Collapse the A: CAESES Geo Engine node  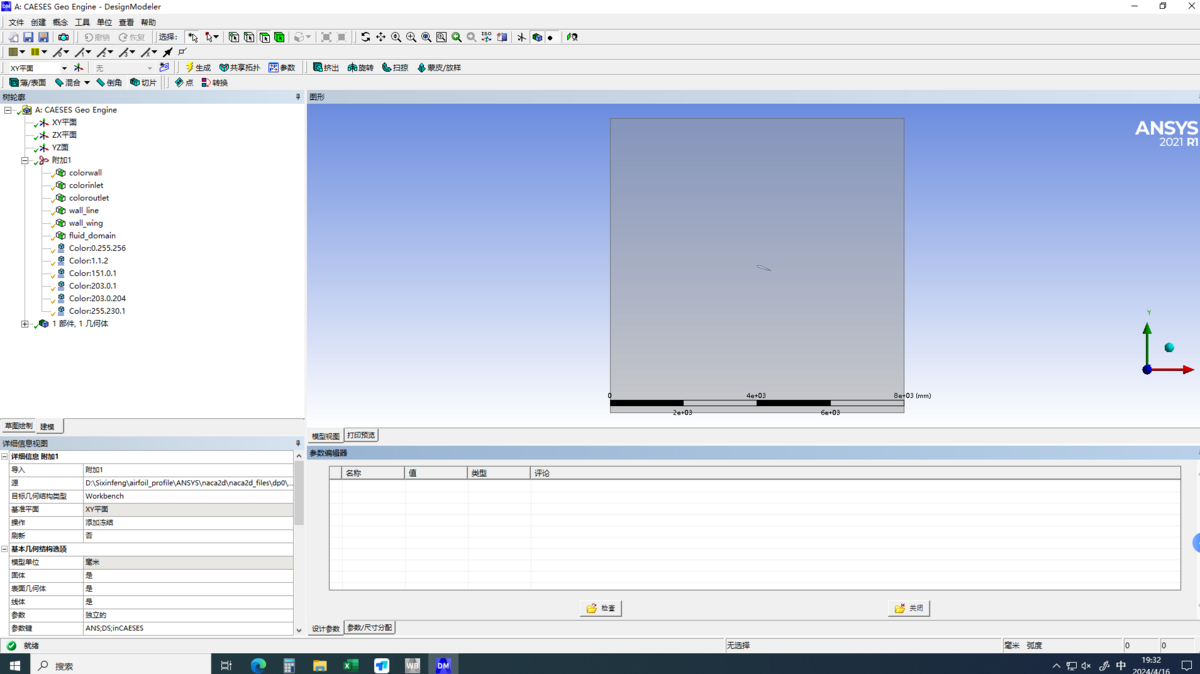tap(8, 110)
